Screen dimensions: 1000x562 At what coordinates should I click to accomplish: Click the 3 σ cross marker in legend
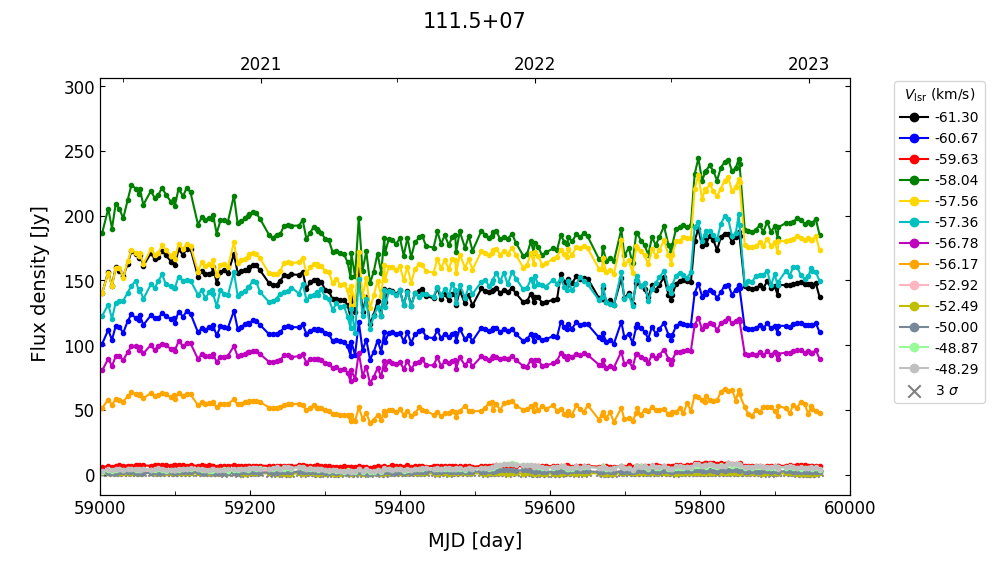click(914, 391)
